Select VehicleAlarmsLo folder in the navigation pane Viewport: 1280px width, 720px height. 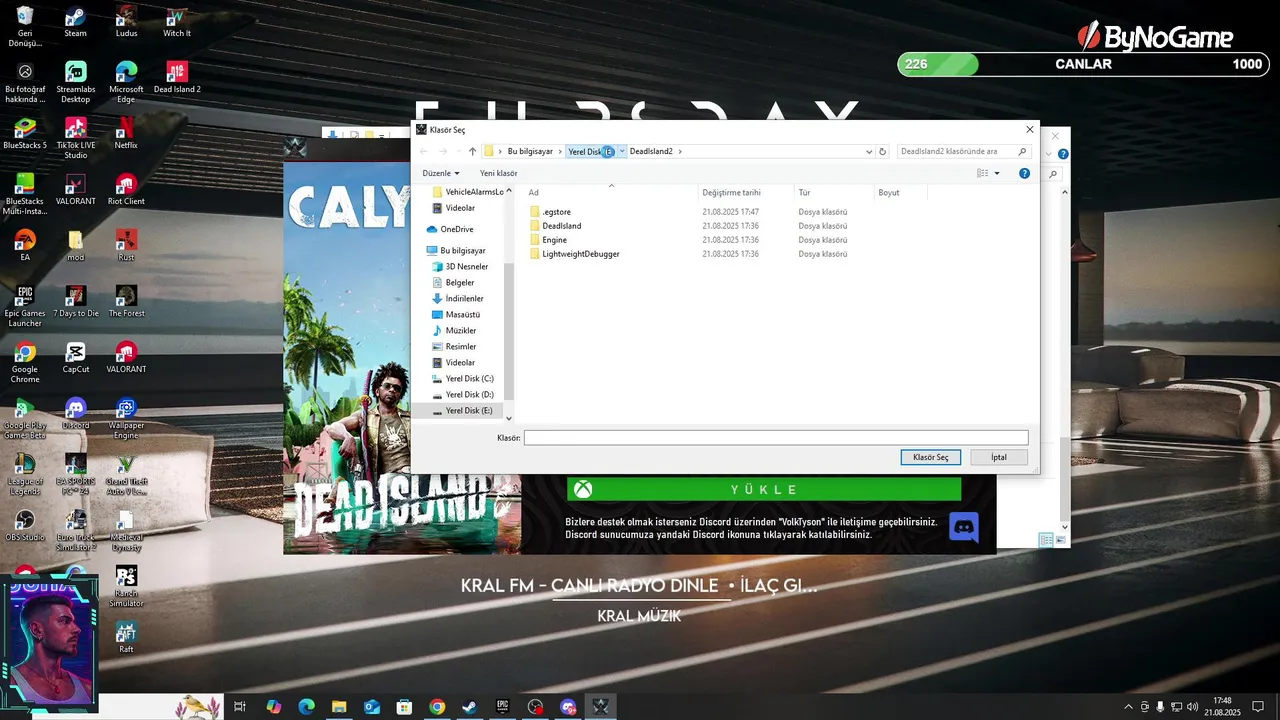[474, 192]
